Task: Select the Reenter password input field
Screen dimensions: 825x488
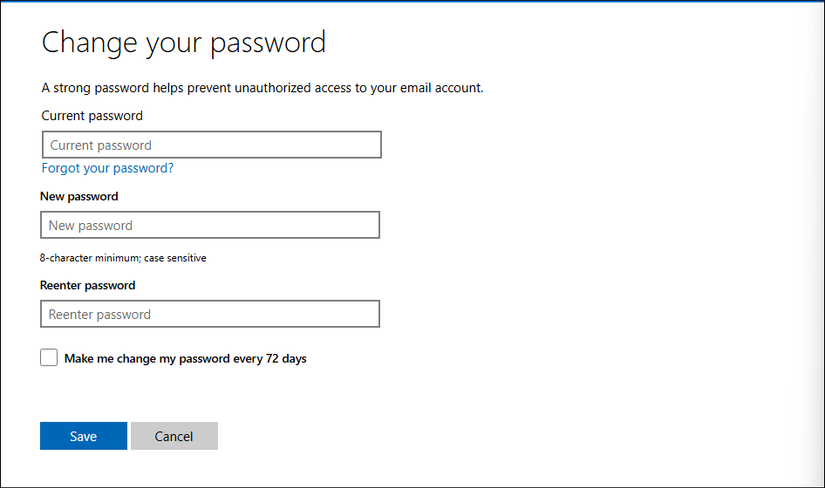Action: click(210, 314)
